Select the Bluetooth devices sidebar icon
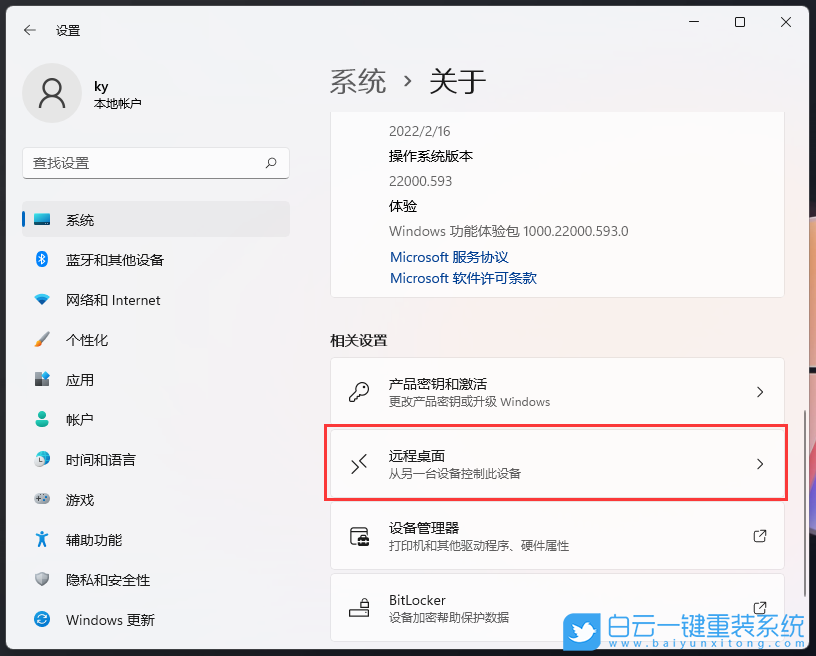Image resolution: width=816 pixels, height=656 pixels. 40,260
